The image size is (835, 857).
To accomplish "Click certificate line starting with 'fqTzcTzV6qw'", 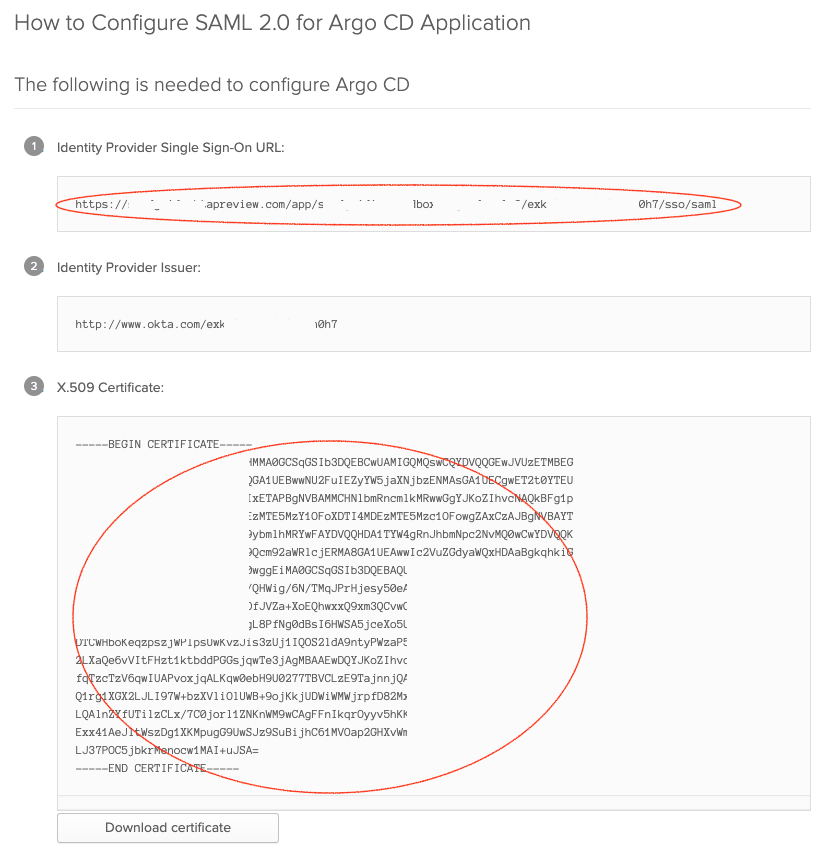I will 241,678.
